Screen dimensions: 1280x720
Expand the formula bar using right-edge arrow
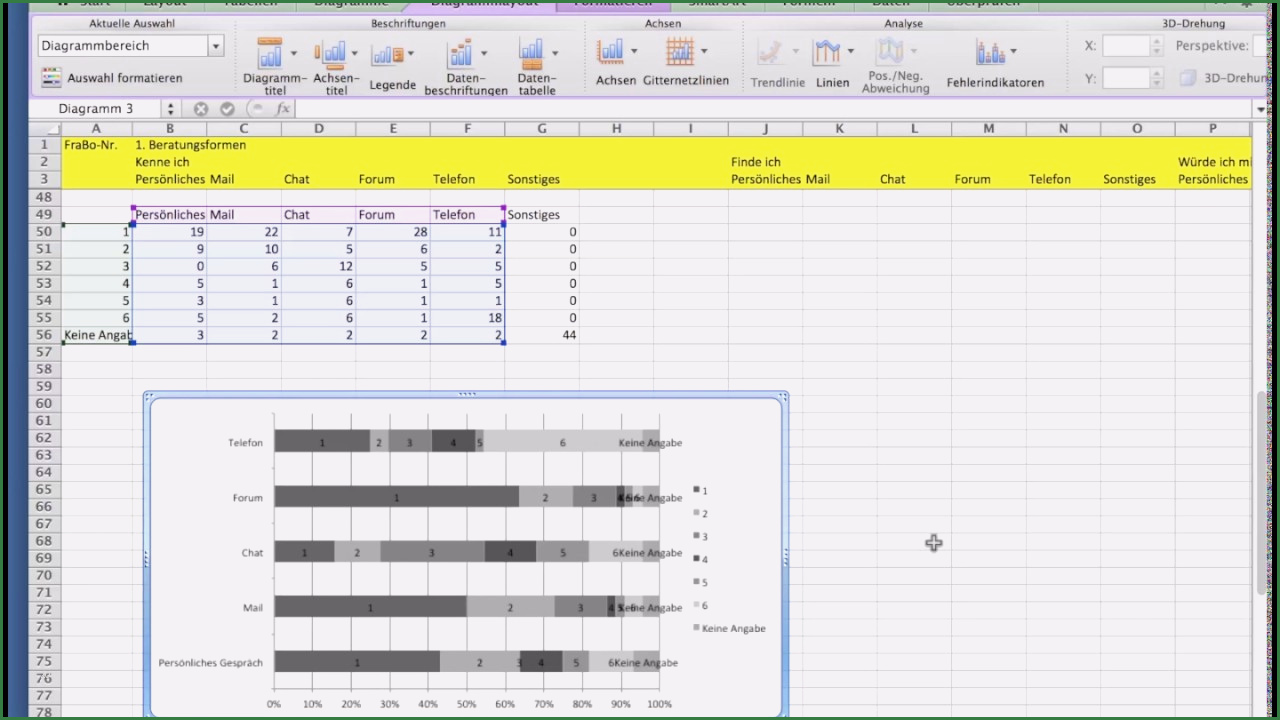[1261, 109]
